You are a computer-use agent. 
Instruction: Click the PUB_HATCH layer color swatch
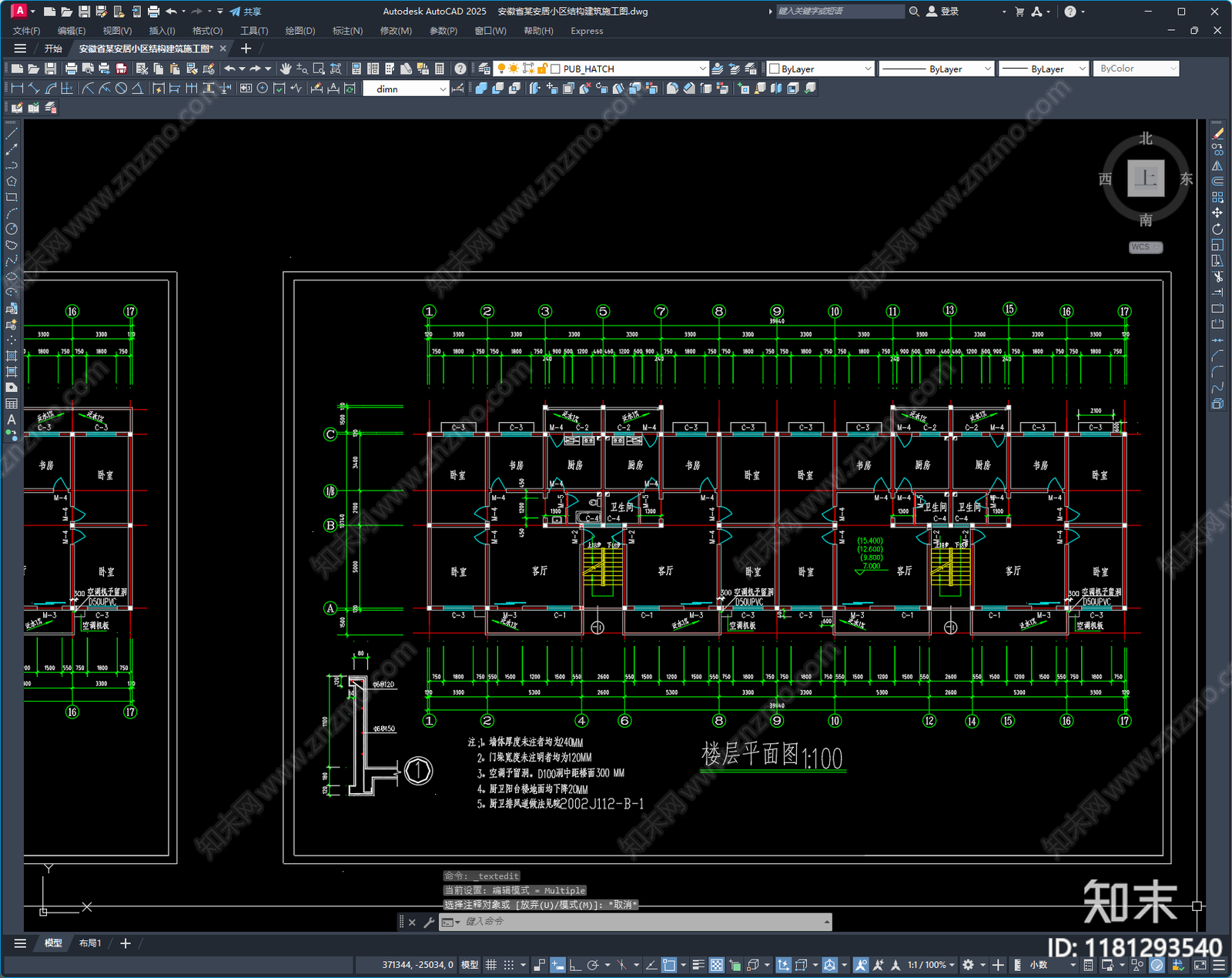point(555,69)
